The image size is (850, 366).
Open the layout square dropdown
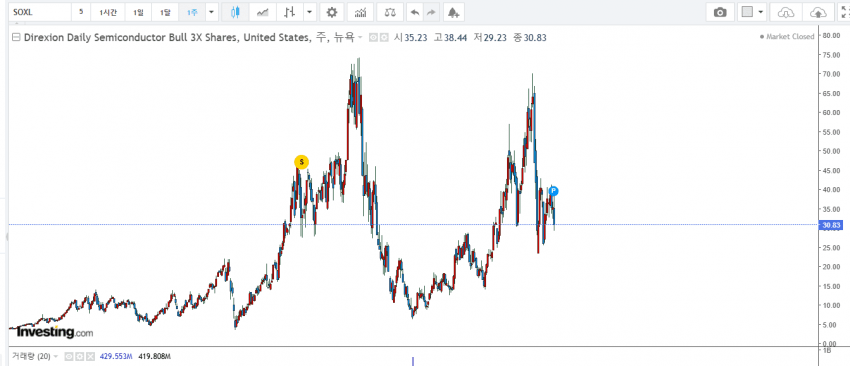(x=752, y=12)
